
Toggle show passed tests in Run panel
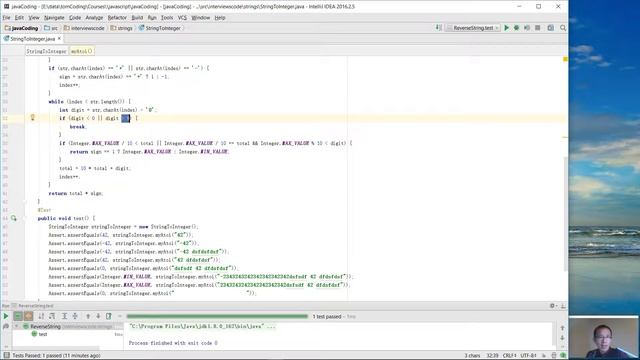click(18, 316)
